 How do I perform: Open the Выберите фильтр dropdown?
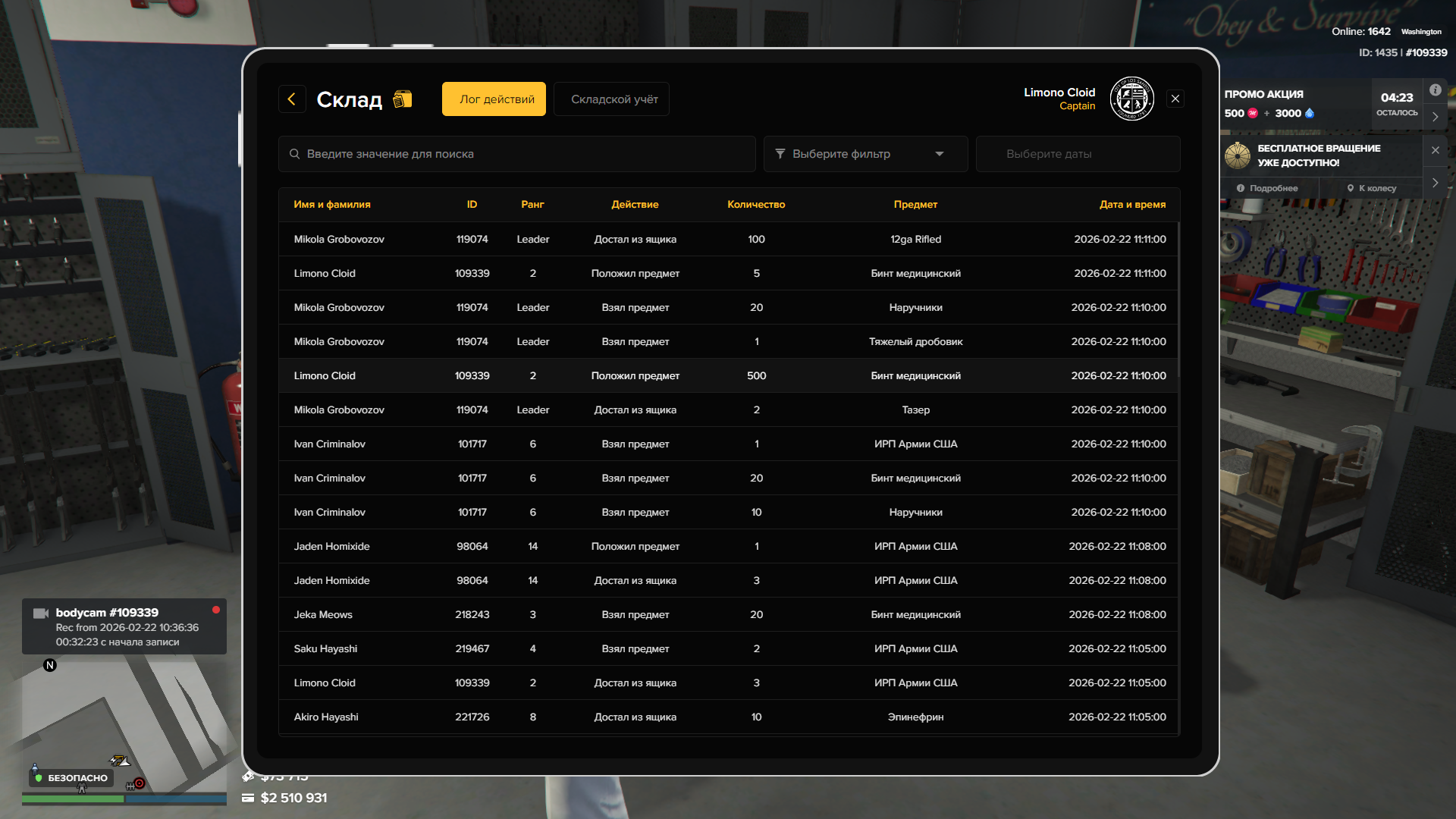pyautogui.click(x=865, y=154)
